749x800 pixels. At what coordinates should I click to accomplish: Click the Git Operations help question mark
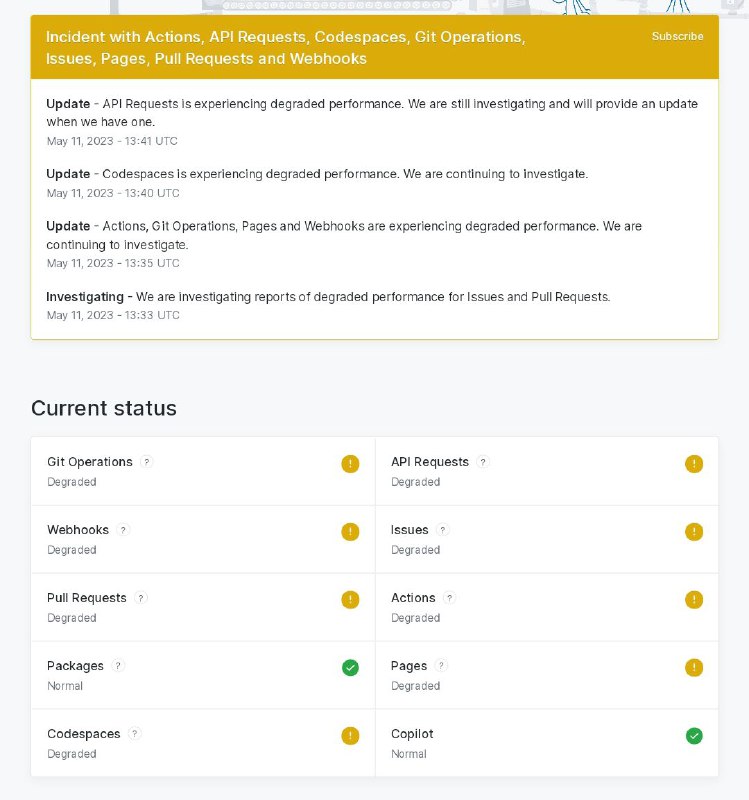[x=146, y=462]
